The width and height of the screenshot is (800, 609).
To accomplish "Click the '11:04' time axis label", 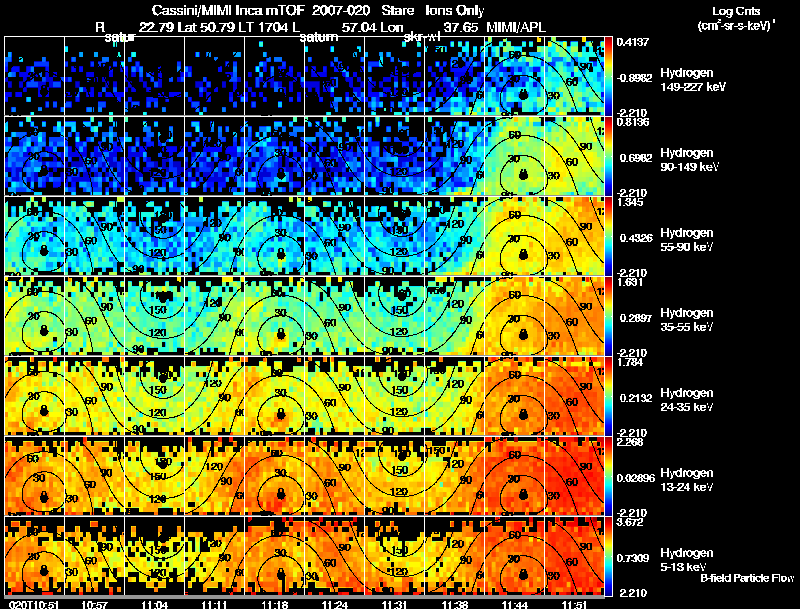I will pos(155,604).
